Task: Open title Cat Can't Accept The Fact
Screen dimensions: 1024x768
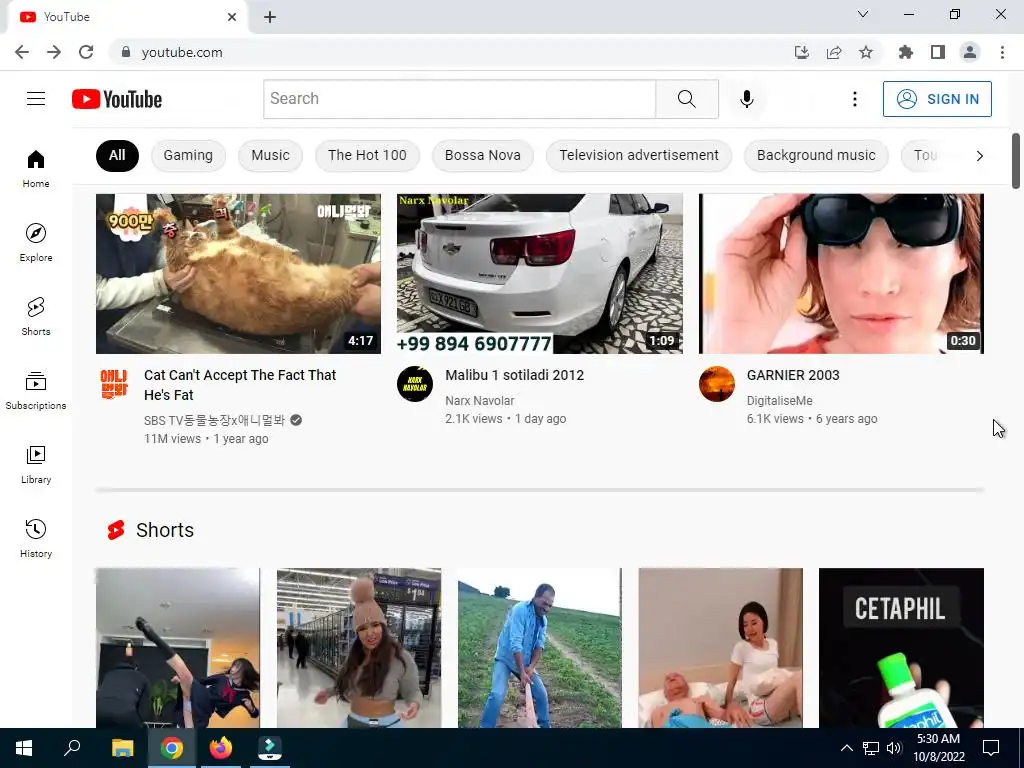Action: pos(240,385)
